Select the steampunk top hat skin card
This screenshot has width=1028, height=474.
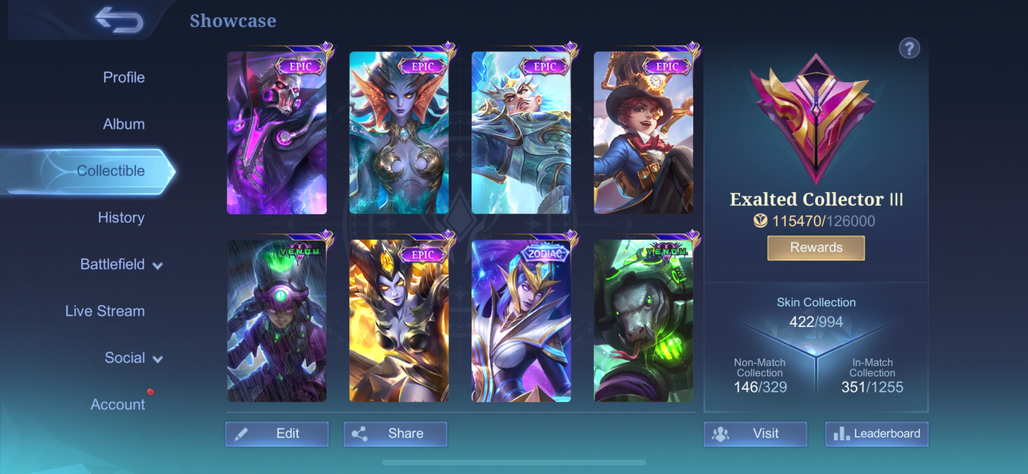coord(644,133)
